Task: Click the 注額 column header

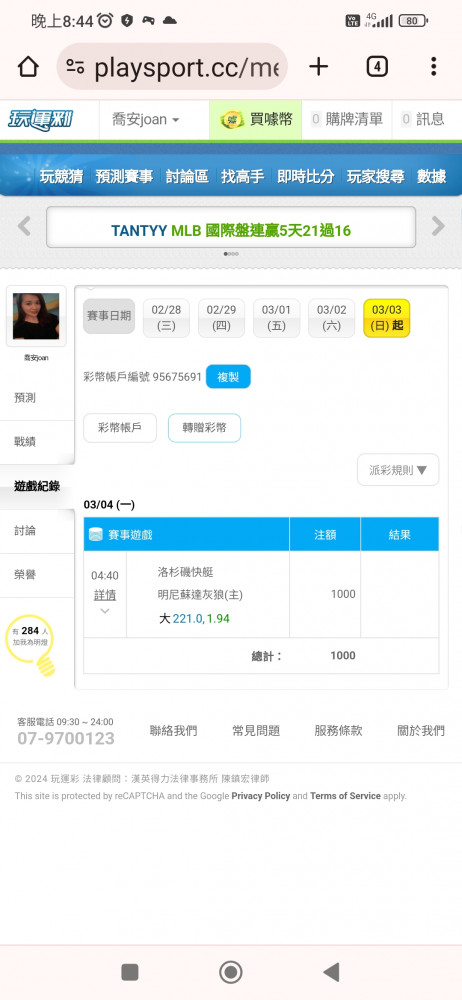Action: (325, 534)
